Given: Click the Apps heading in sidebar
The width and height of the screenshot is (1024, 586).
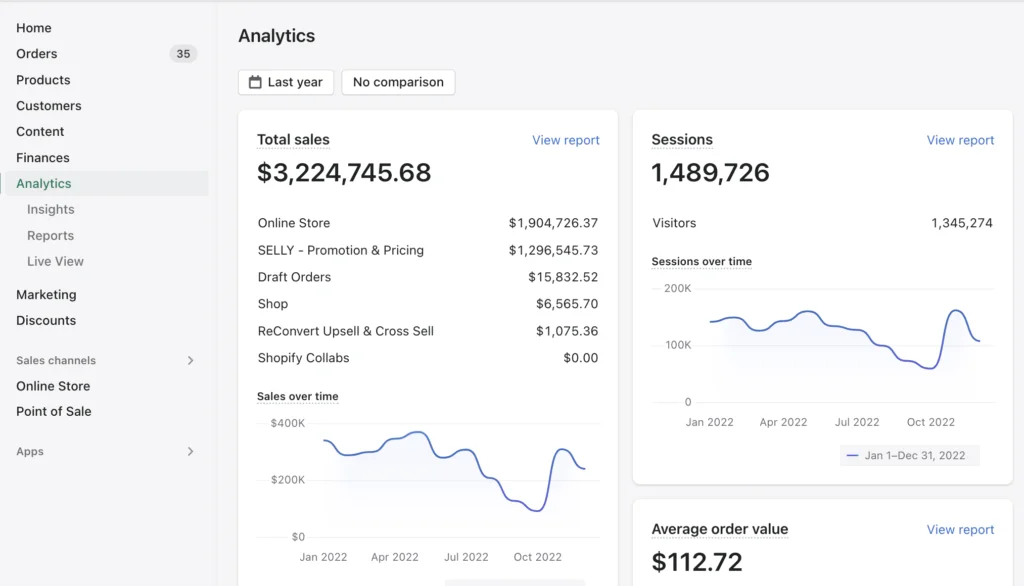Looking at the screenshot, I should [x=30, y=451].
